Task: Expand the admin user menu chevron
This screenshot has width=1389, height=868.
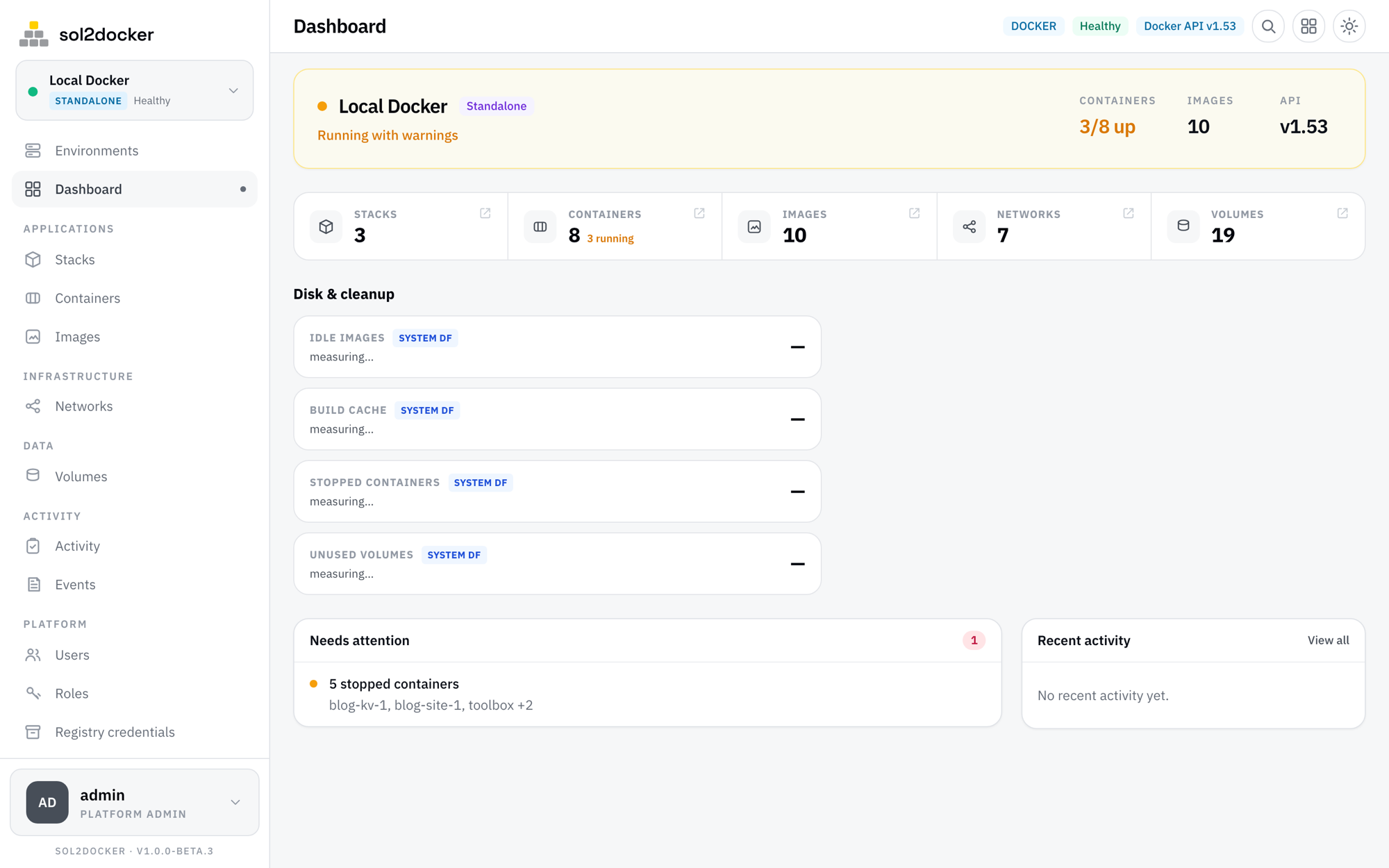Action: [x=235, y=802]
